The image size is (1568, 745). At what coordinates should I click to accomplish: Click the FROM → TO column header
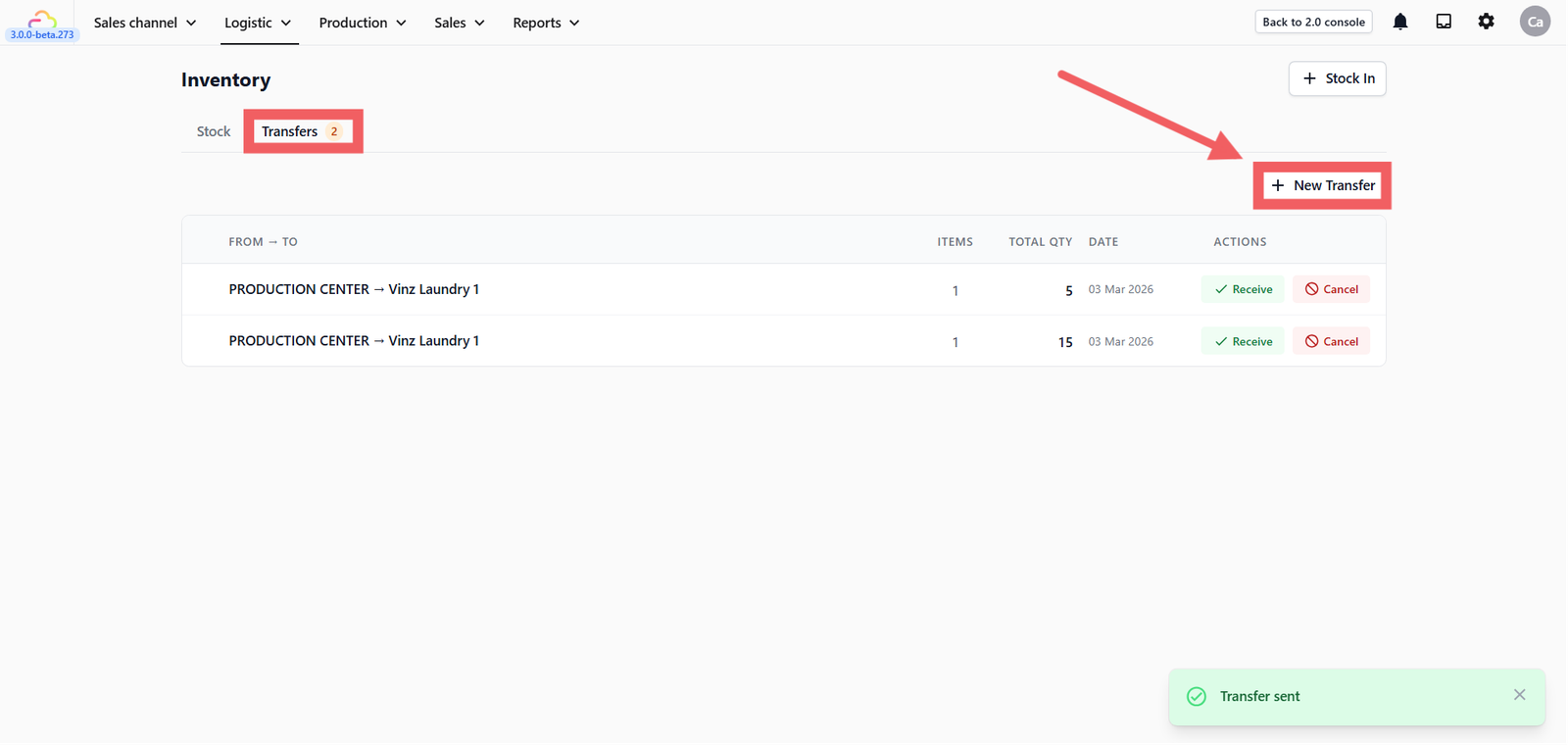click(x=263, y=241)
